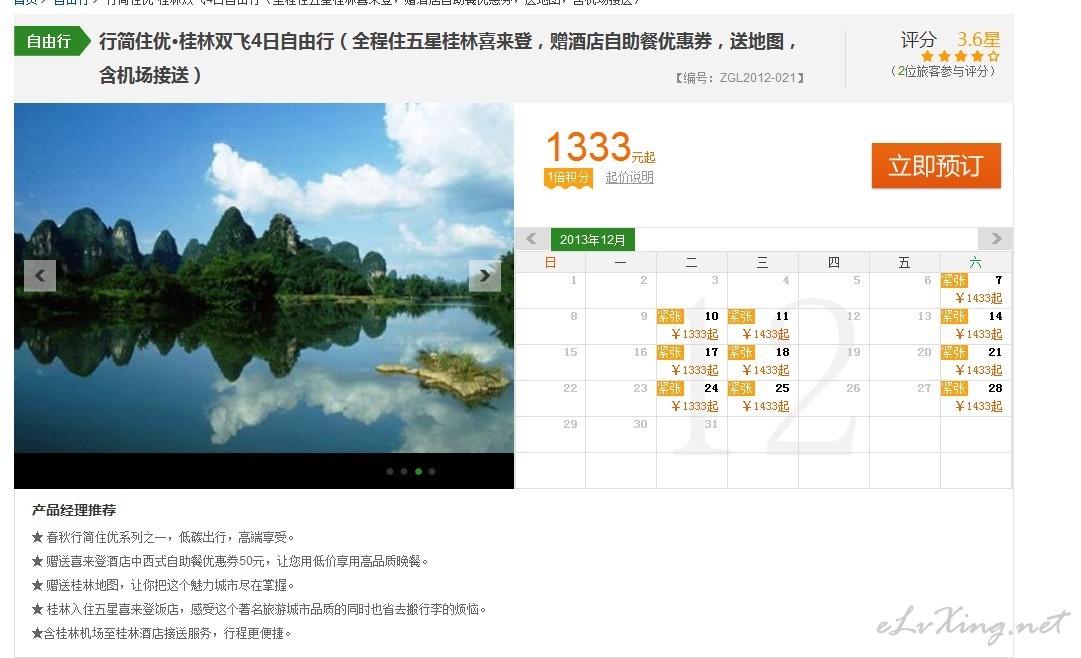Click the 春秋行简住优系列之一 recommendation line
The width and height of the screenshot is (1081, 658).
pos(163,537)
